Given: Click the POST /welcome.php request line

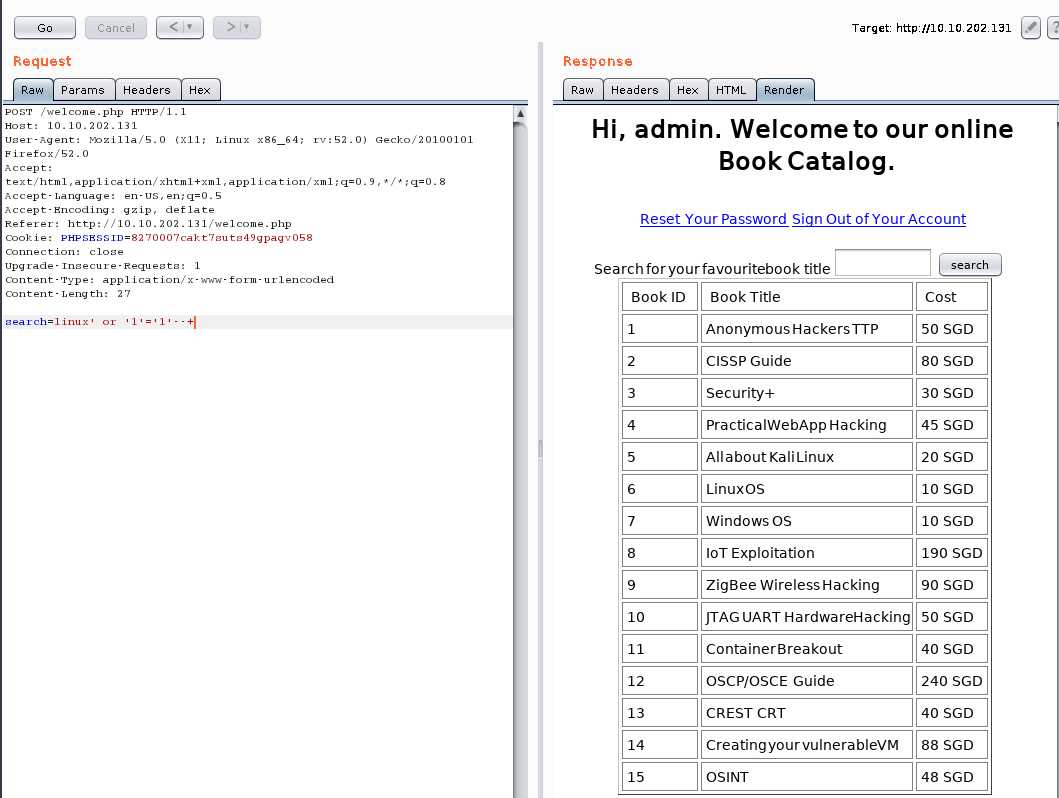Looking at the screenshot, I should coord(96,112).
